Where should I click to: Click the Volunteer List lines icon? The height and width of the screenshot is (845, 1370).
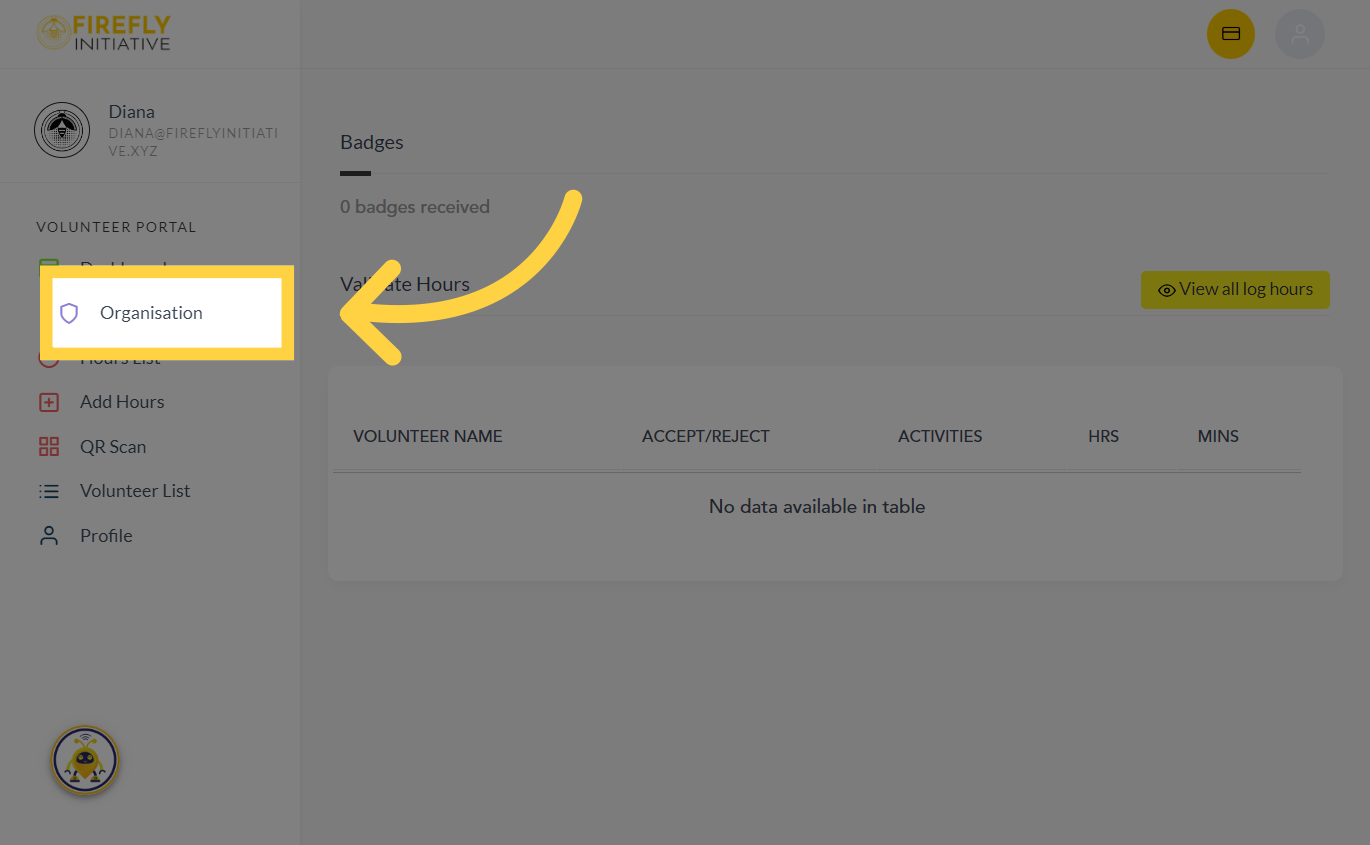(49, 491)
